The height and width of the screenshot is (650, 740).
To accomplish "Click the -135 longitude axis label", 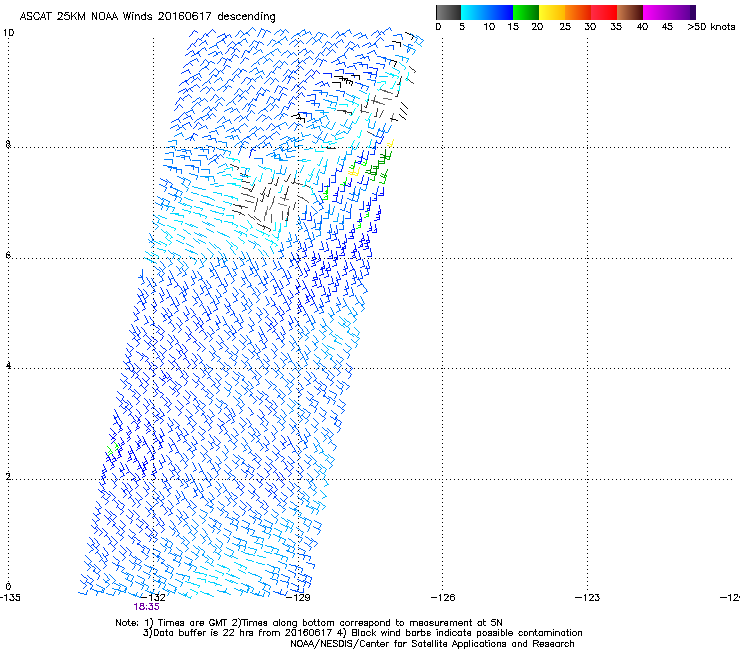I will click(10, 598).
